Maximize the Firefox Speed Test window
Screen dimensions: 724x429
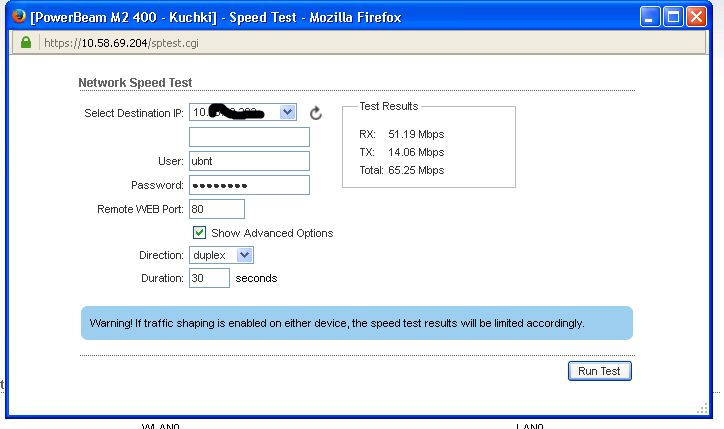(x=673, y=17)
